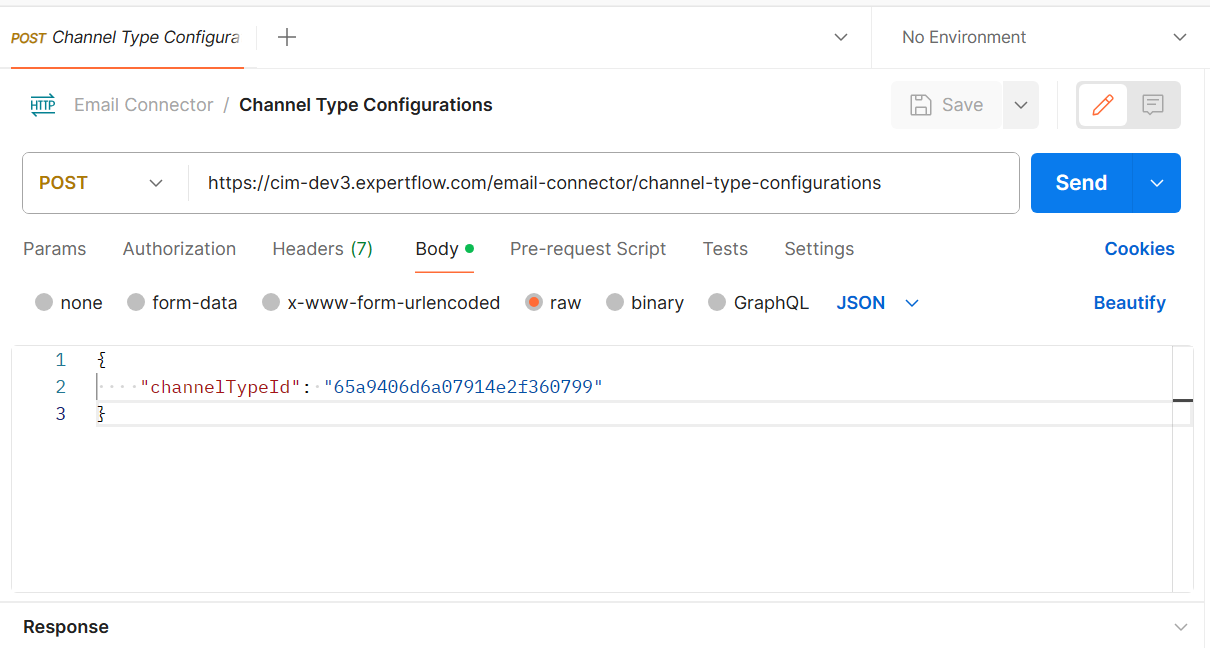Click the pencil edit mode icon

[x=1103, y=105]
